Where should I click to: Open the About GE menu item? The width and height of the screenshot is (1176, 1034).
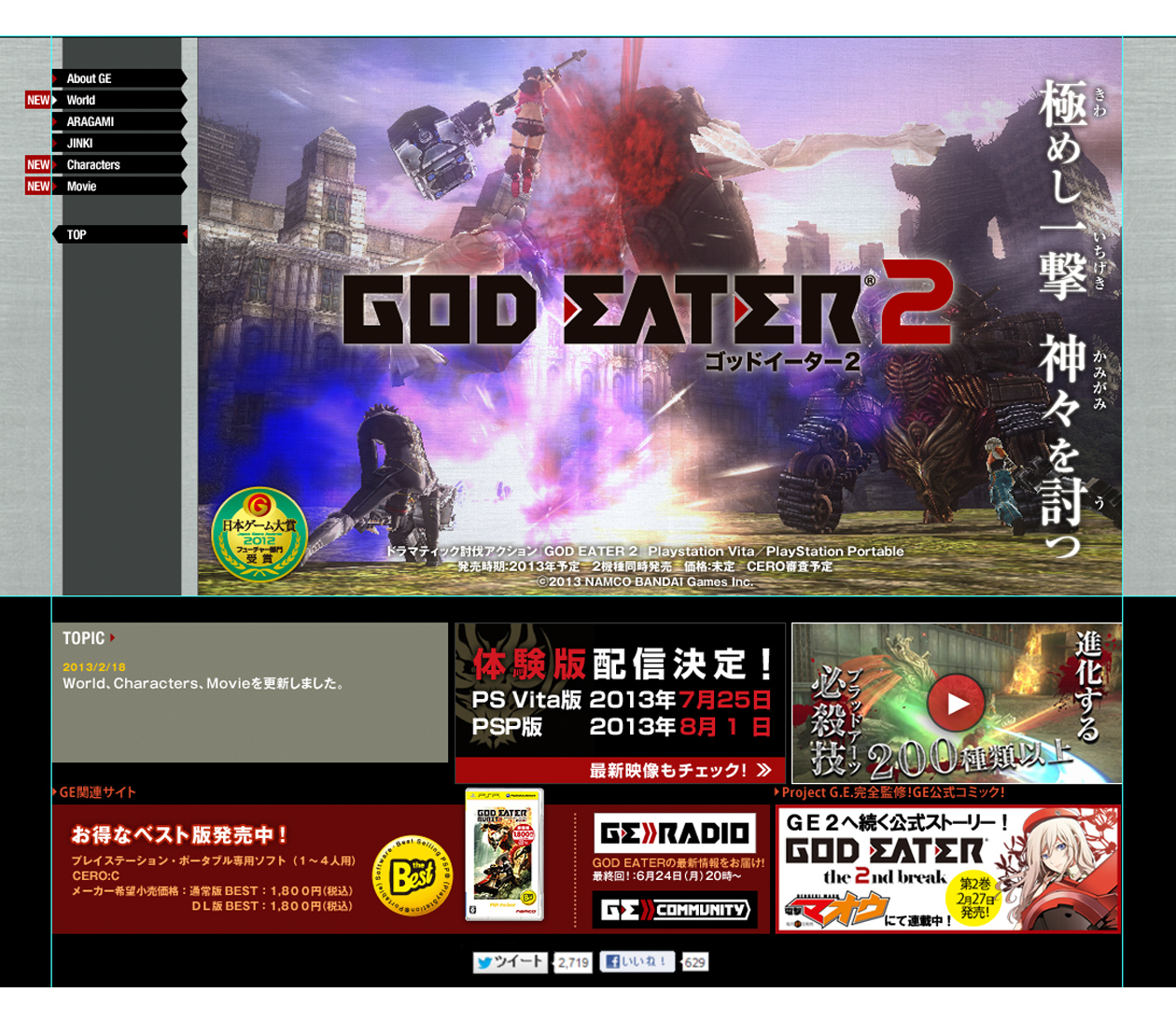[119, 78]
